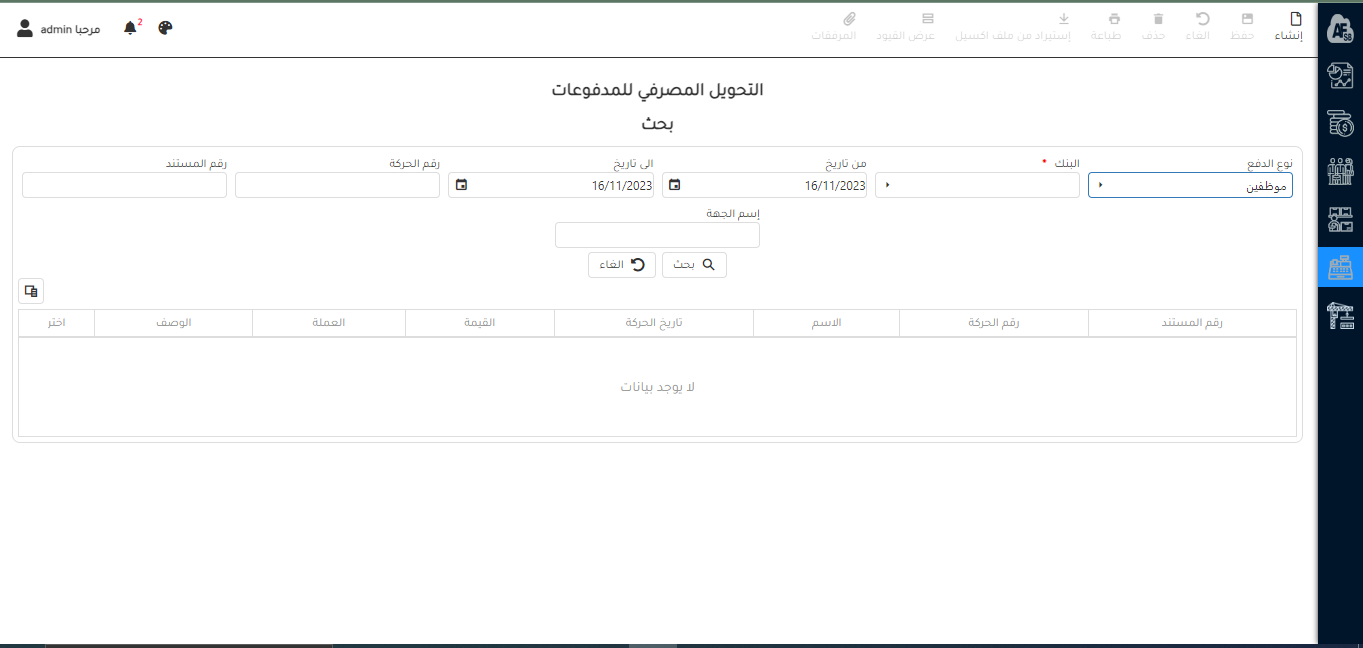Open the employees module icon in sidebar
Screen dimensions: 1363x648
(x=1340, y=172)
